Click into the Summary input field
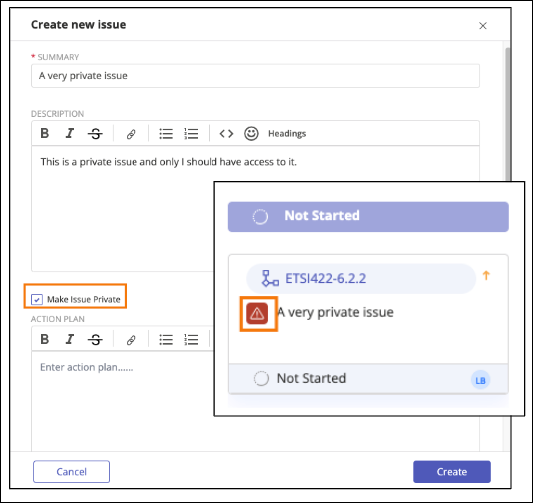 (255, 76)
